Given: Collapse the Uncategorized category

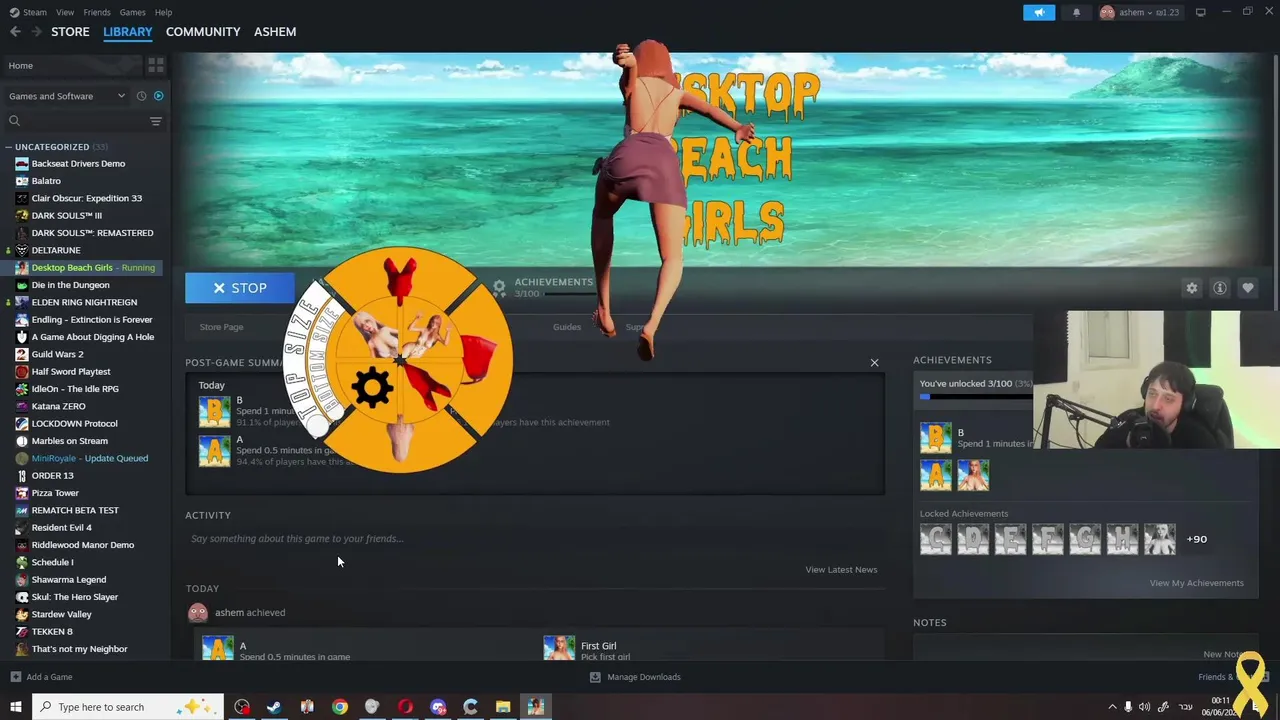Looking at the screenshot, I should tap(9, 147).
